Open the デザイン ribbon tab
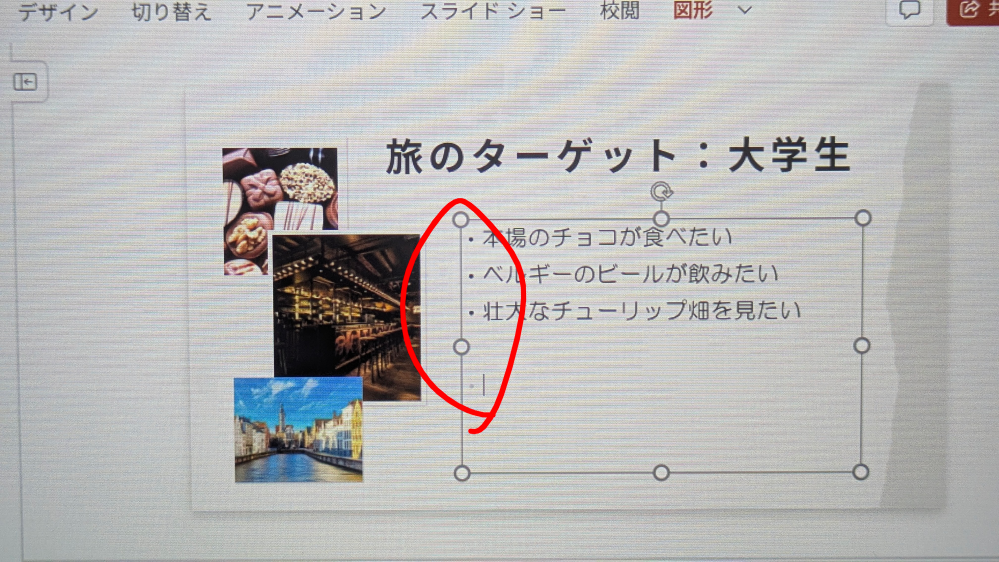999x562 pixels. pos(58,11)
